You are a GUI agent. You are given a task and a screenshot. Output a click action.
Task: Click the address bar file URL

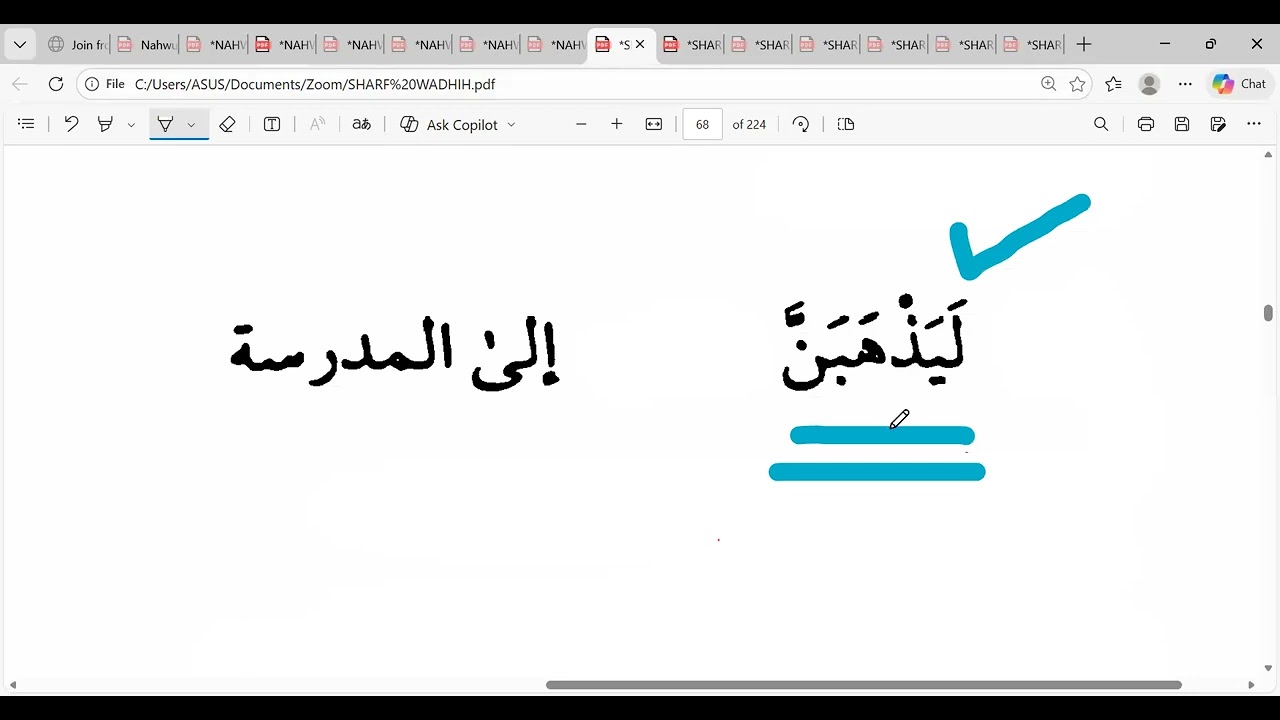[x=315, y=84]
